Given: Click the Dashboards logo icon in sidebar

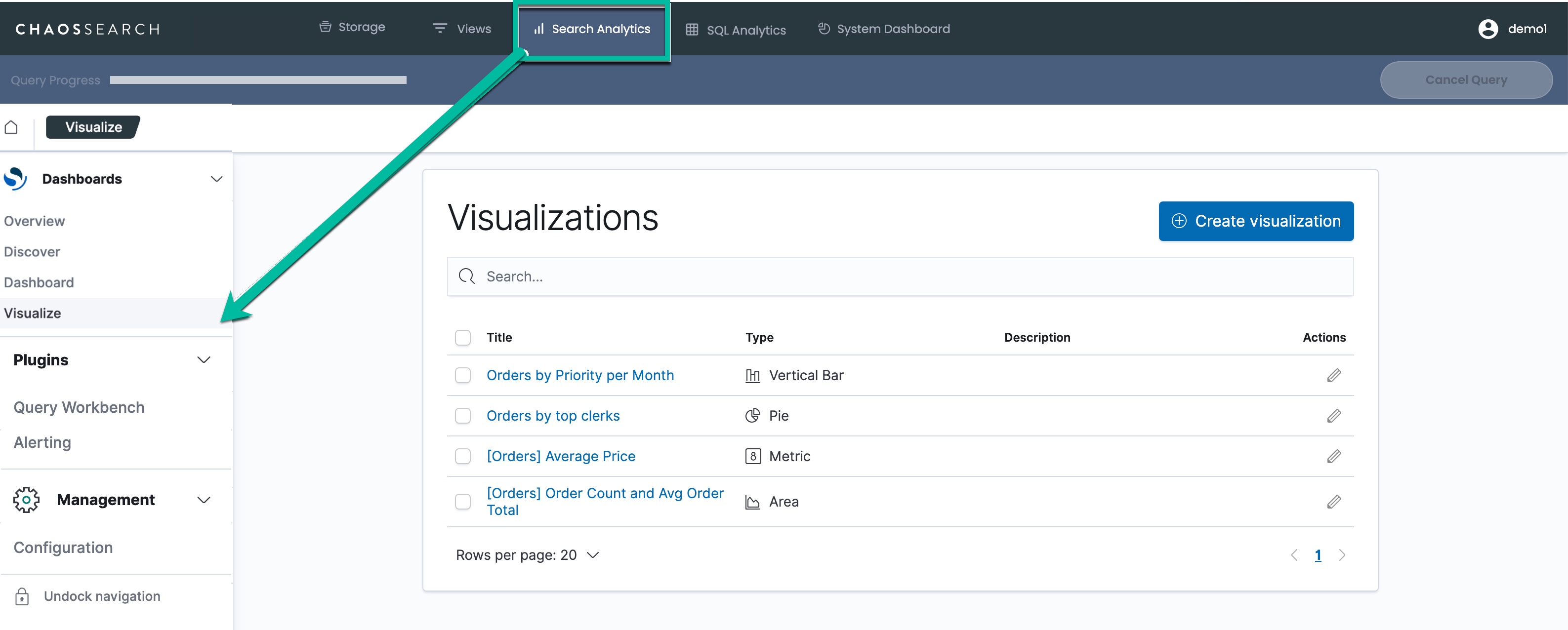Looking at the screenshot, I should pos(16,179).
